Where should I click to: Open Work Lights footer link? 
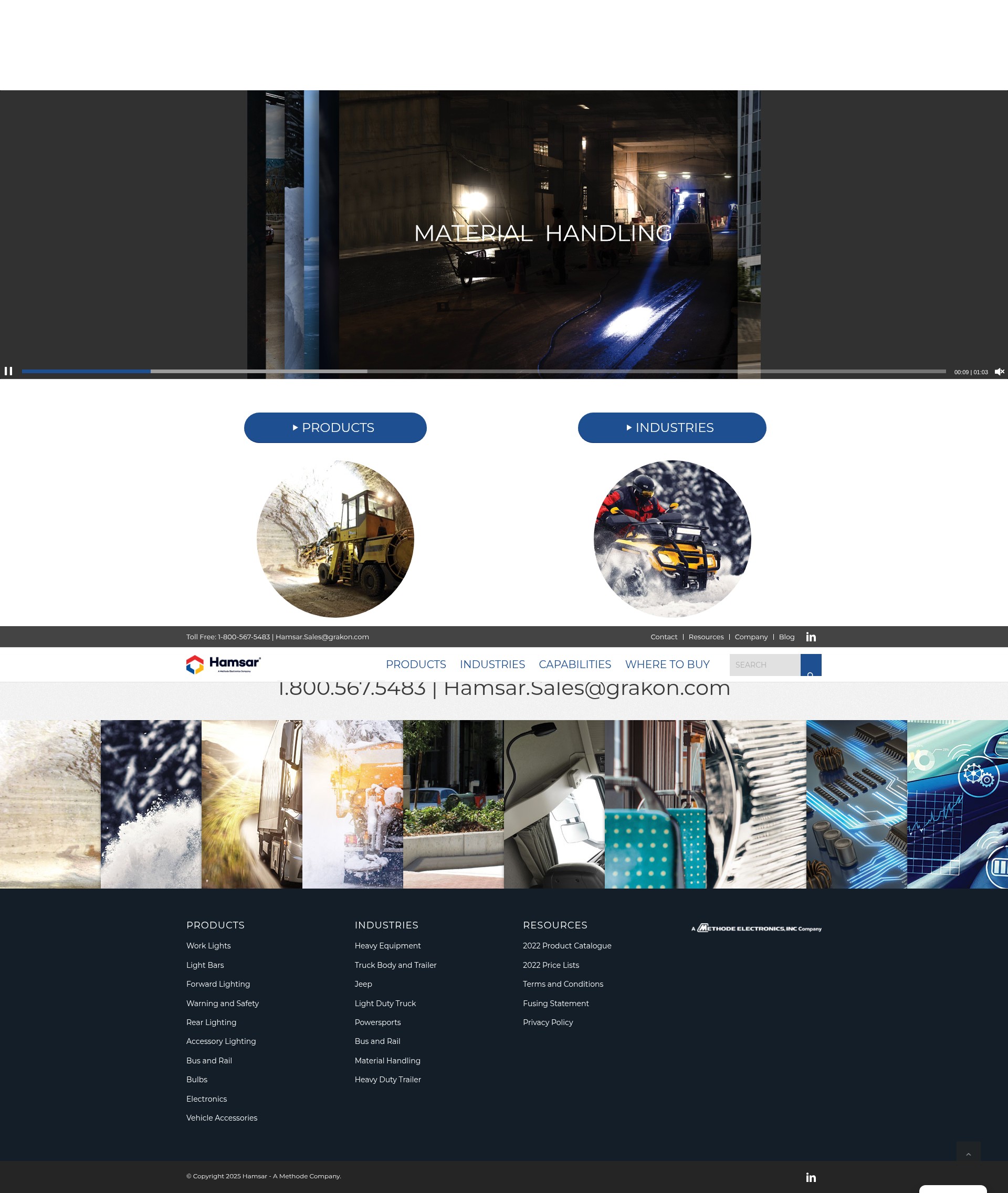click(208, 946)
